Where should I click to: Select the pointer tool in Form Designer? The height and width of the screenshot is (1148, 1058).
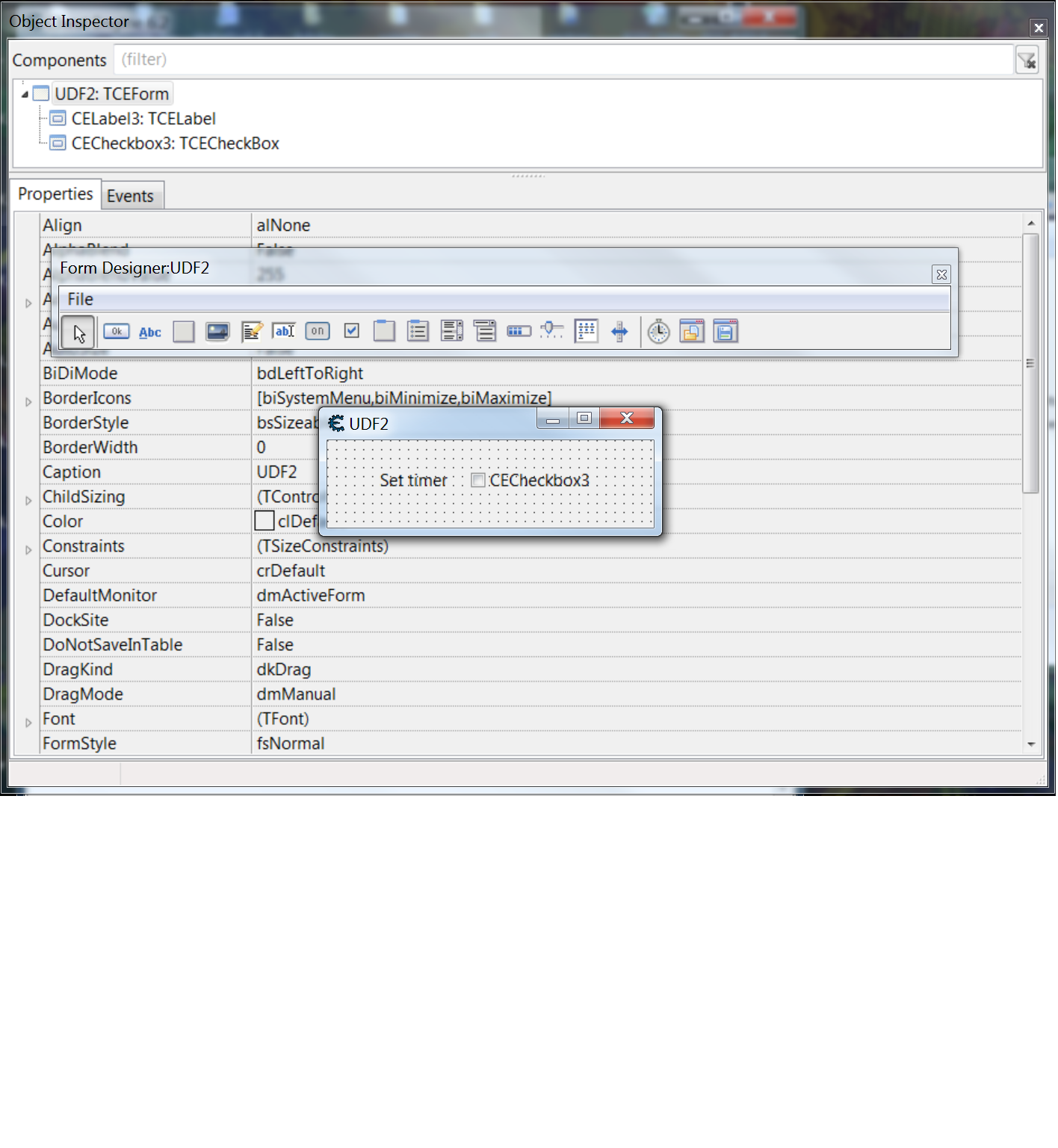(x=78, y=332)
